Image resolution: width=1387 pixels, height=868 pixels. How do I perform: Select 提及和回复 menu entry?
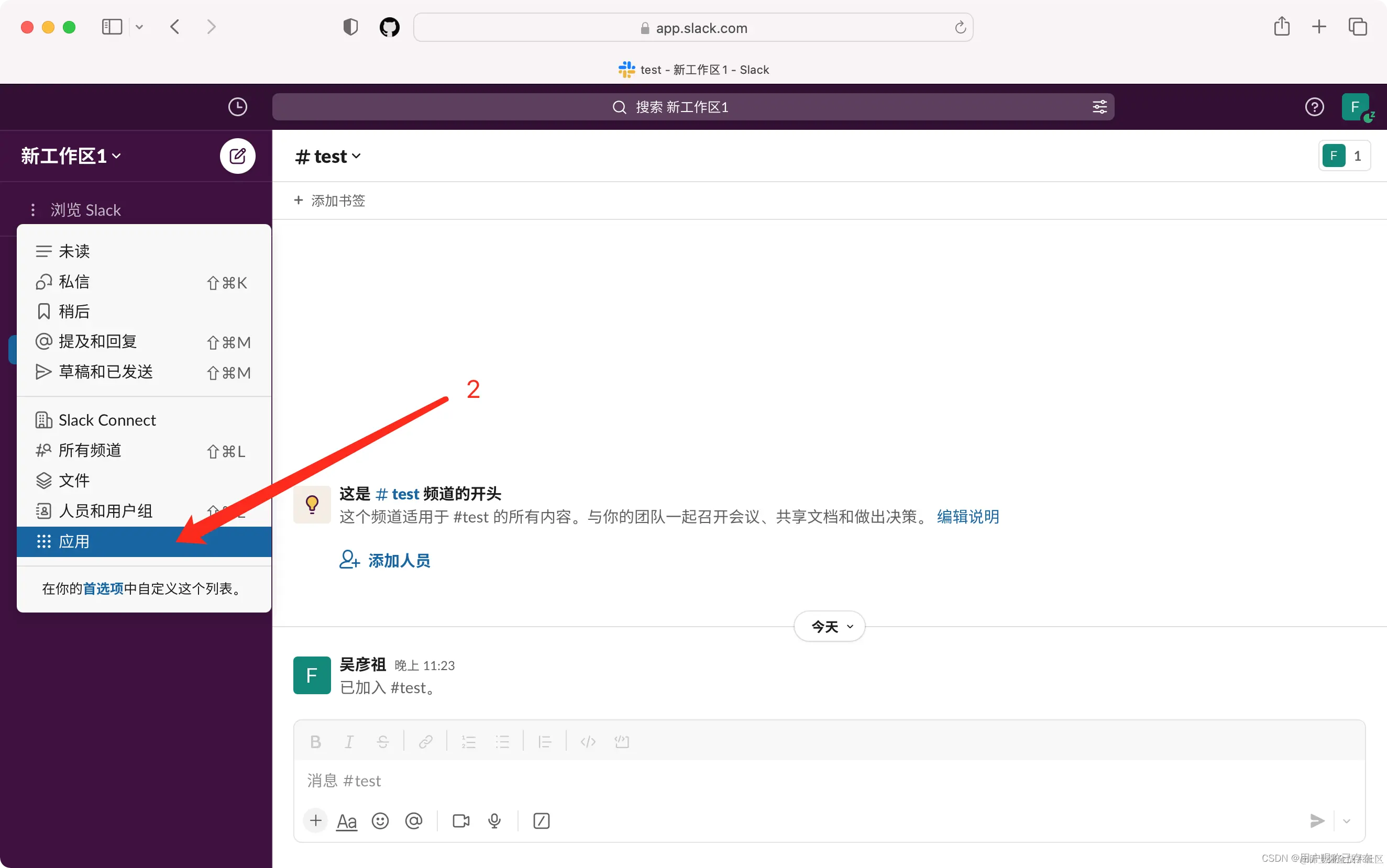(x=144, y=341)
